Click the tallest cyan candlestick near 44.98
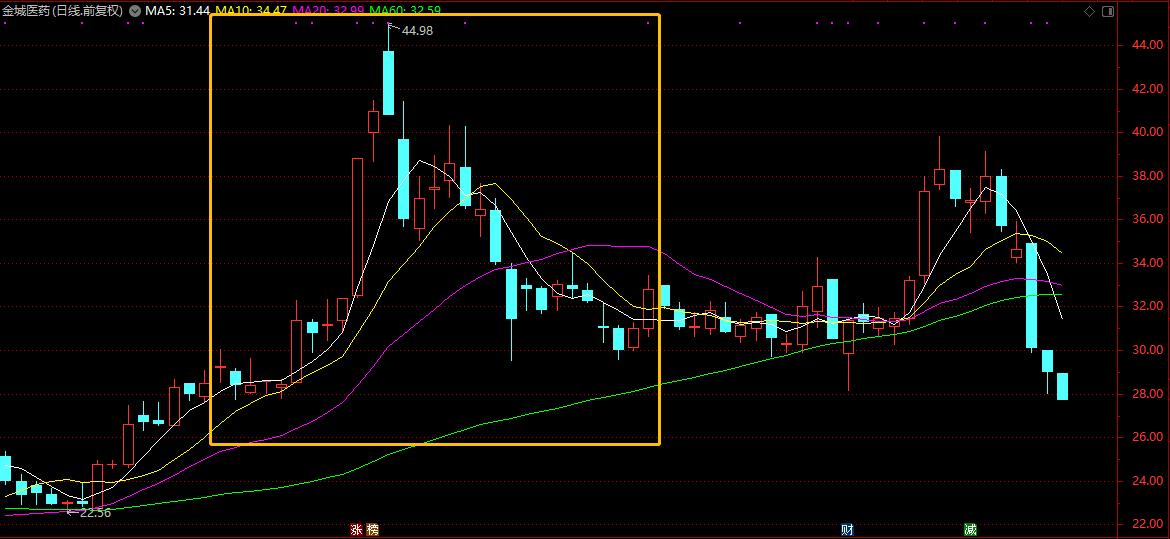Viewport: 1170px width, 539px height. tap(388, 82)
